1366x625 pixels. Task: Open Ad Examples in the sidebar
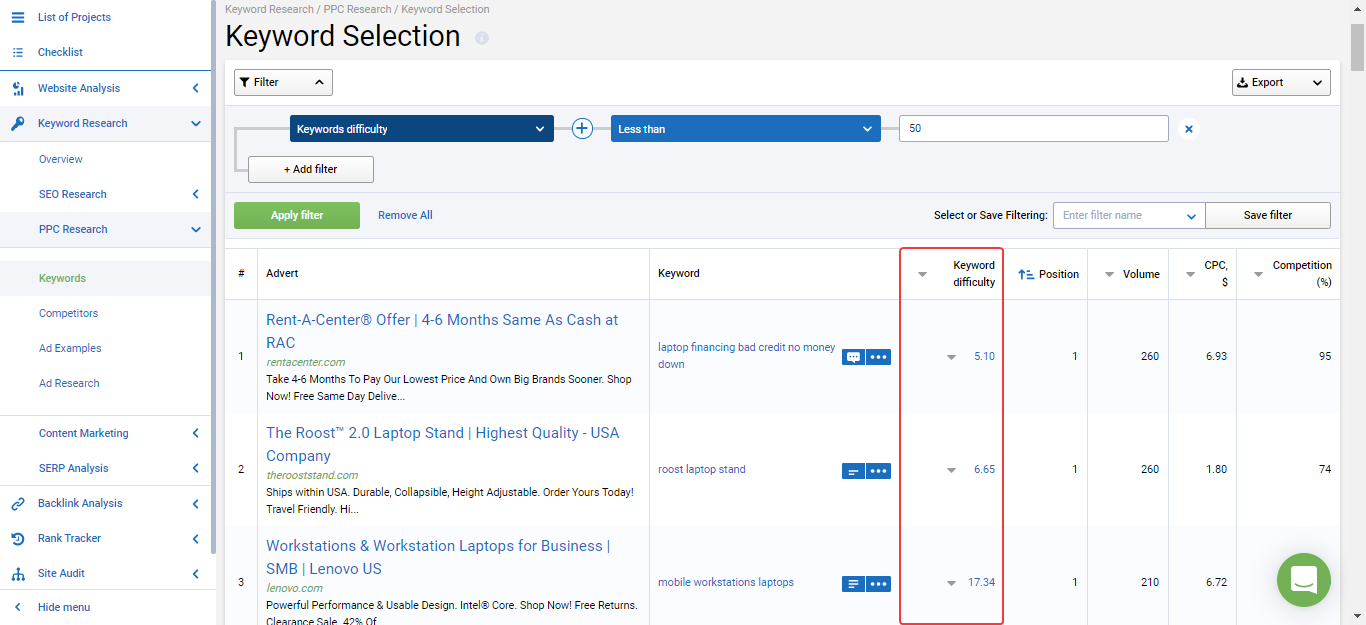70,348
